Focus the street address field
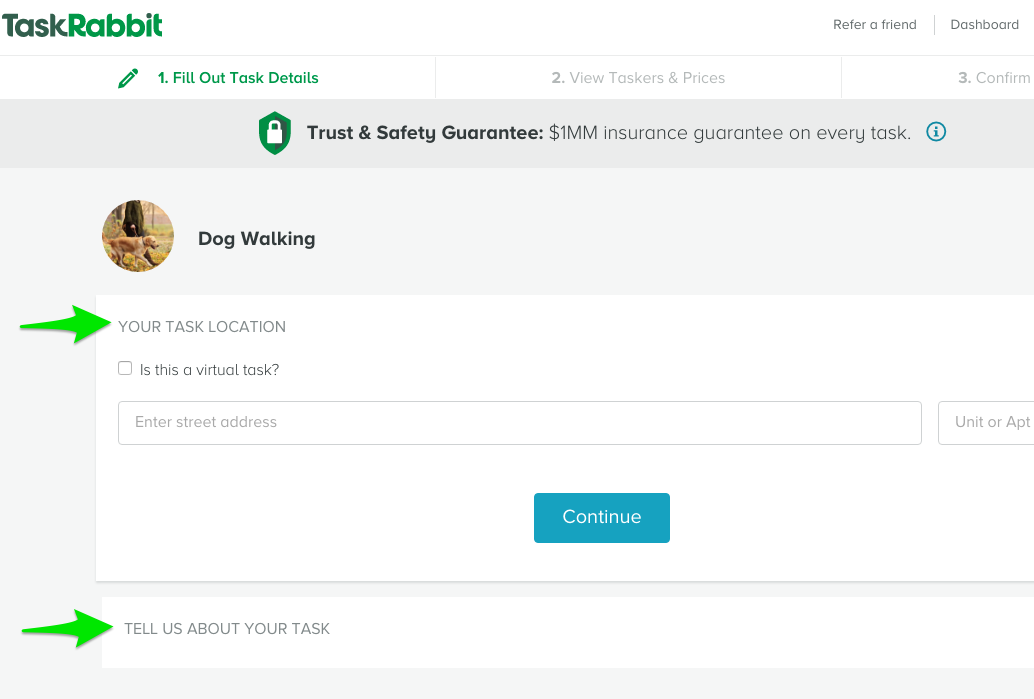1034x699 pixels. coord(520,423)
